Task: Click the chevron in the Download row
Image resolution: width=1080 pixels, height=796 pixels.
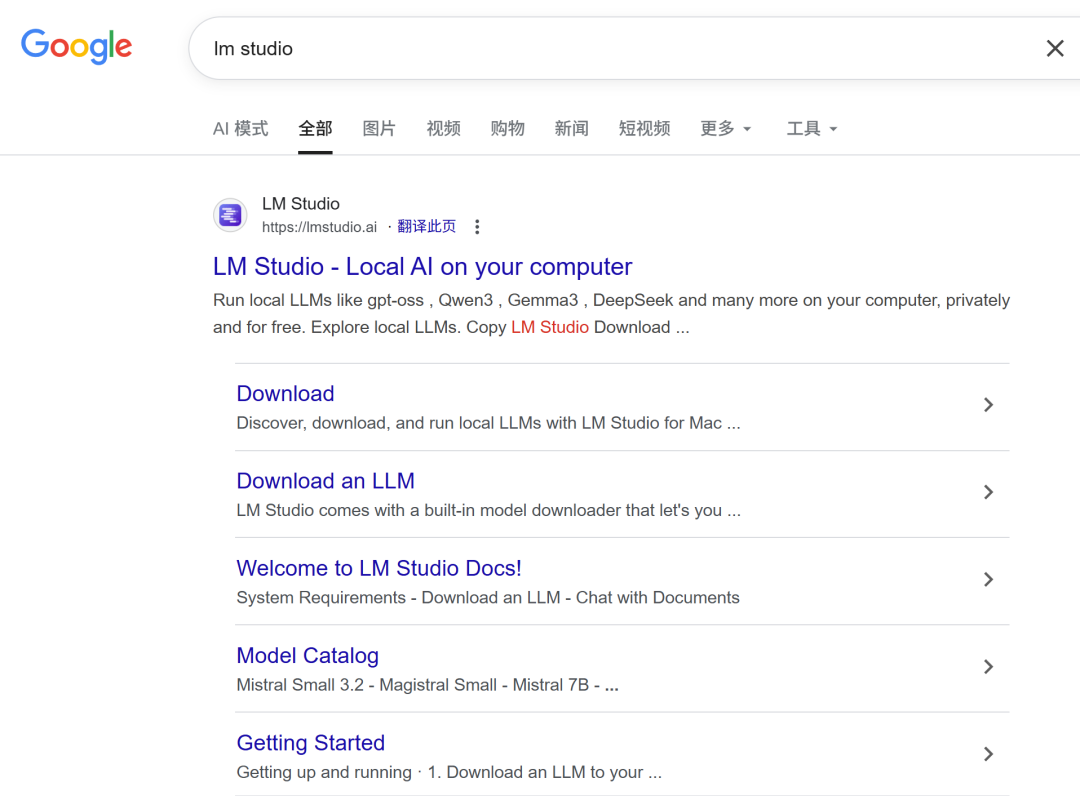Action: (x=988, y=405)
